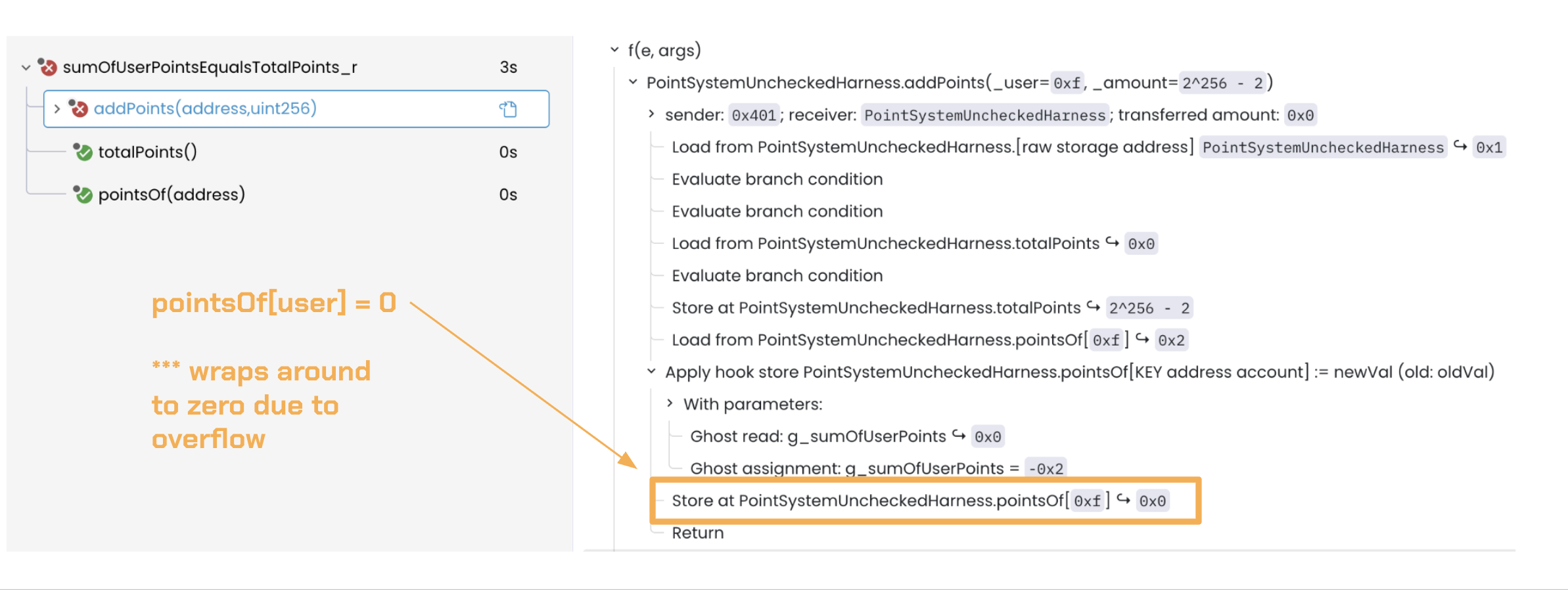Click the -0x2 ghost assignment value
The image size is (1568, 590).
(x=1045, y=469)
